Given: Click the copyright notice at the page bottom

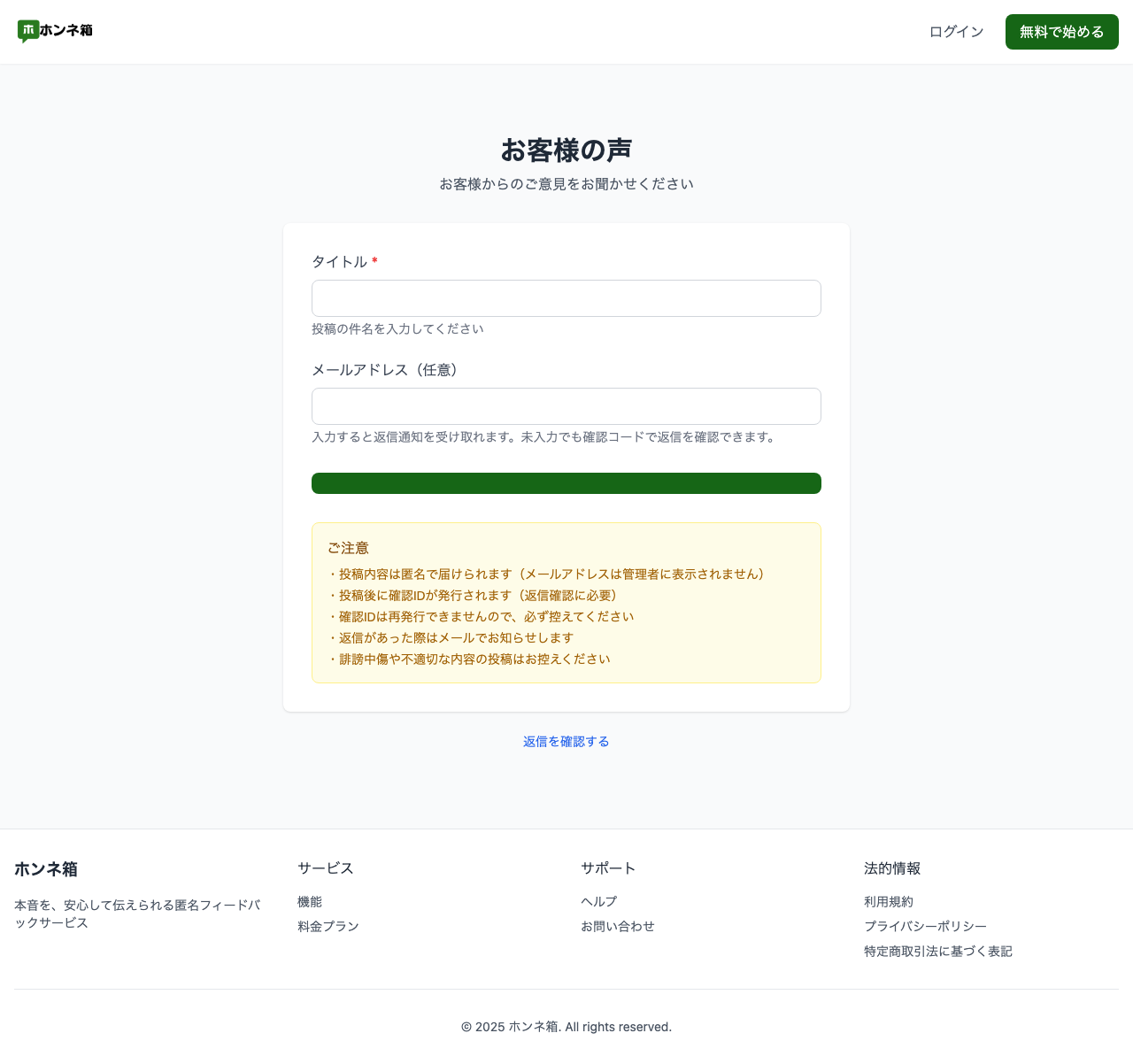Looking at the screenshot, I should pos(566,1027).
